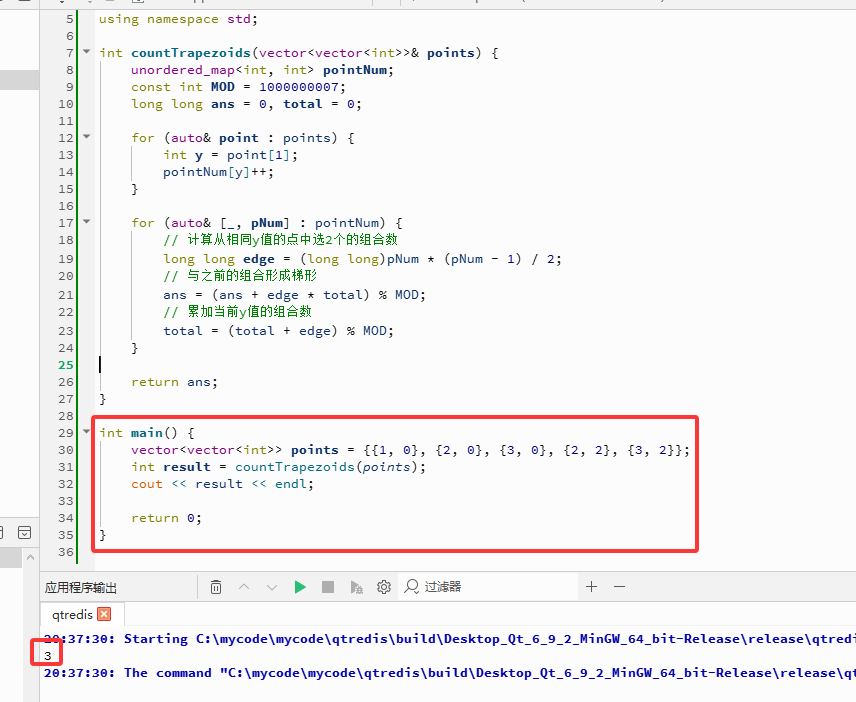Focus the 过滤器 filter input field
Viewport: 856px width, 702px height.
coord(489,587)
